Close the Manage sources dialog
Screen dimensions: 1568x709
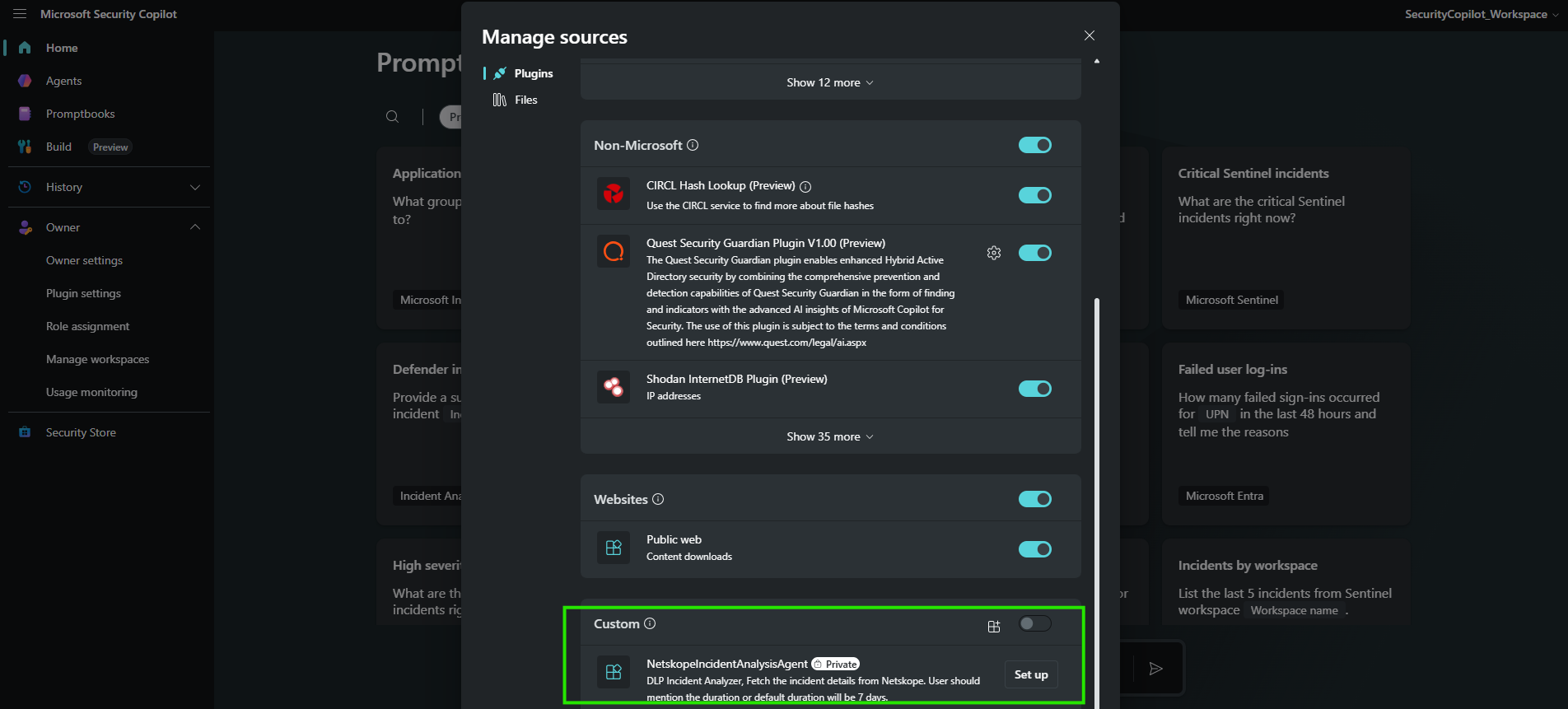(1090, 35)
